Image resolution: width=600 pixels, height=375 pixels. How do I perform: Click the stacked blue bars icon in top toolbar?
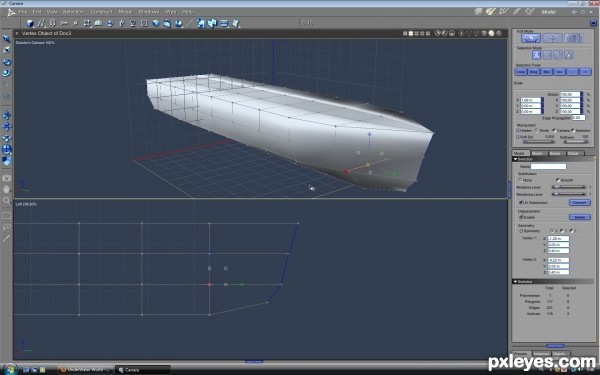(x=224, y=24)
